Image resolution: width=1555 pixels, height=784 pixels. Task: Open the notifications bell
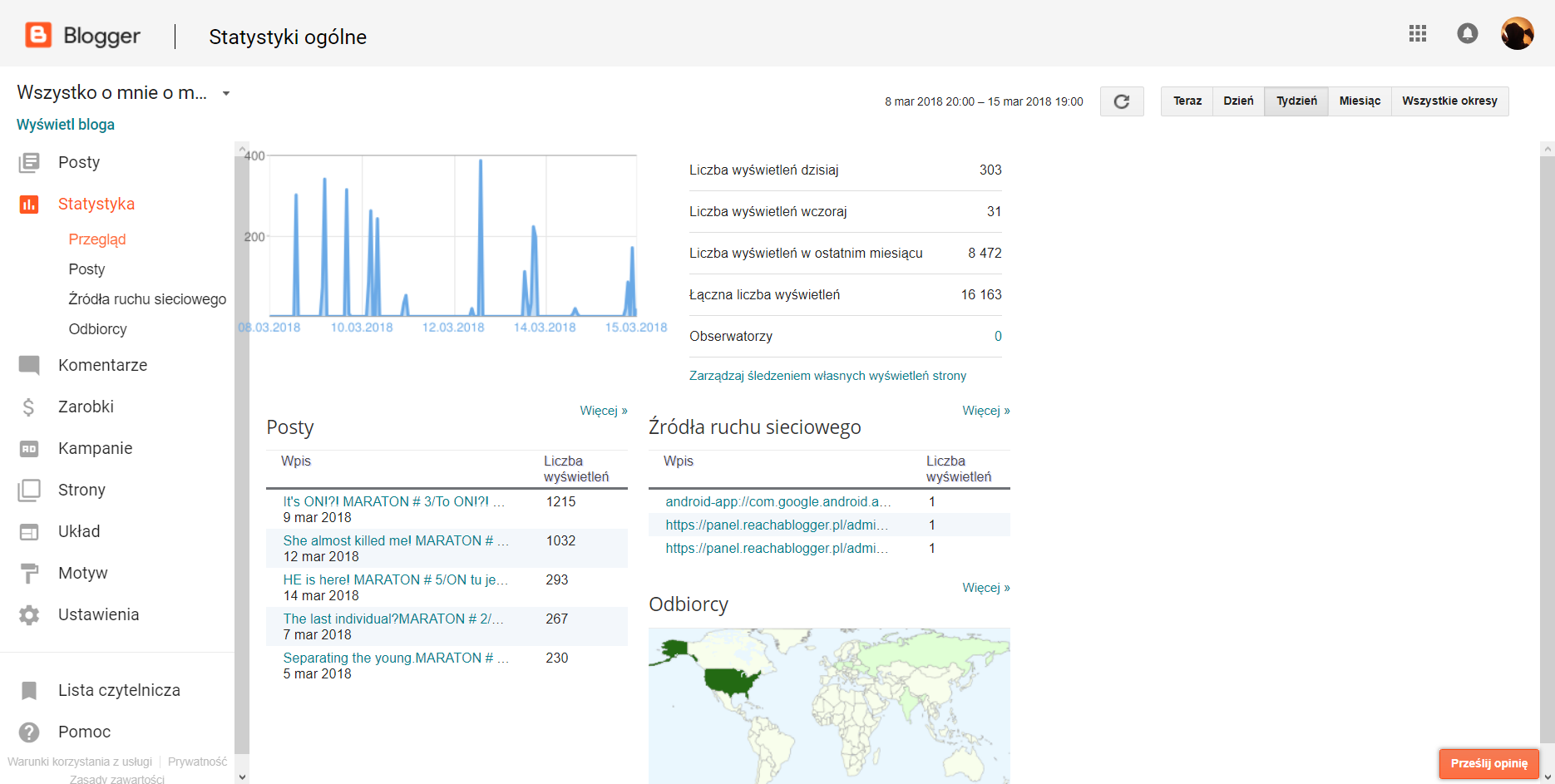tap(1467, 33)
